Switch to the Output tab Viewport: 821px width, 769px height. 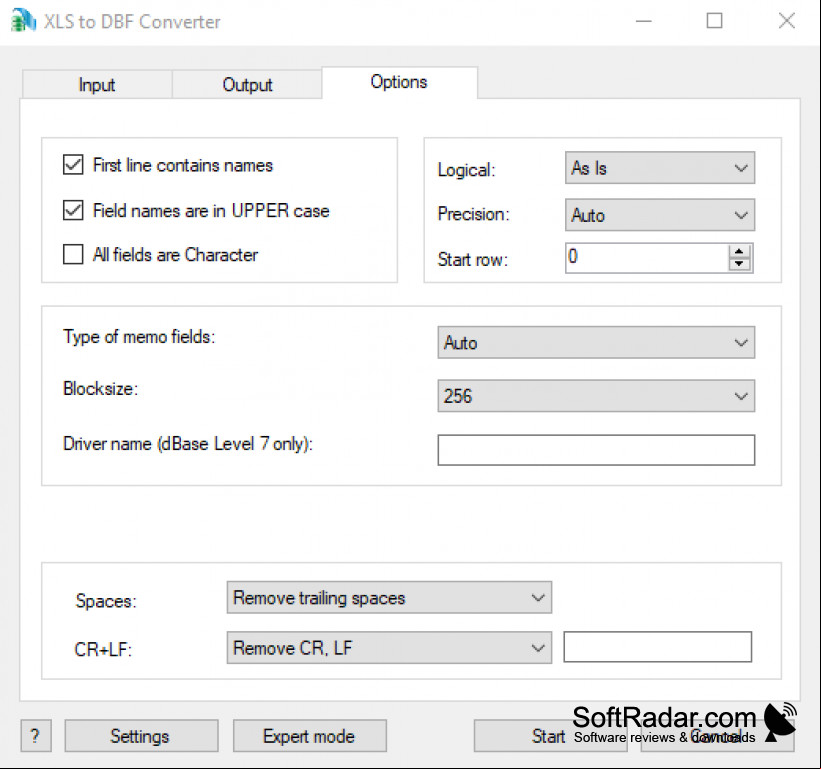(x=247, y=84)
